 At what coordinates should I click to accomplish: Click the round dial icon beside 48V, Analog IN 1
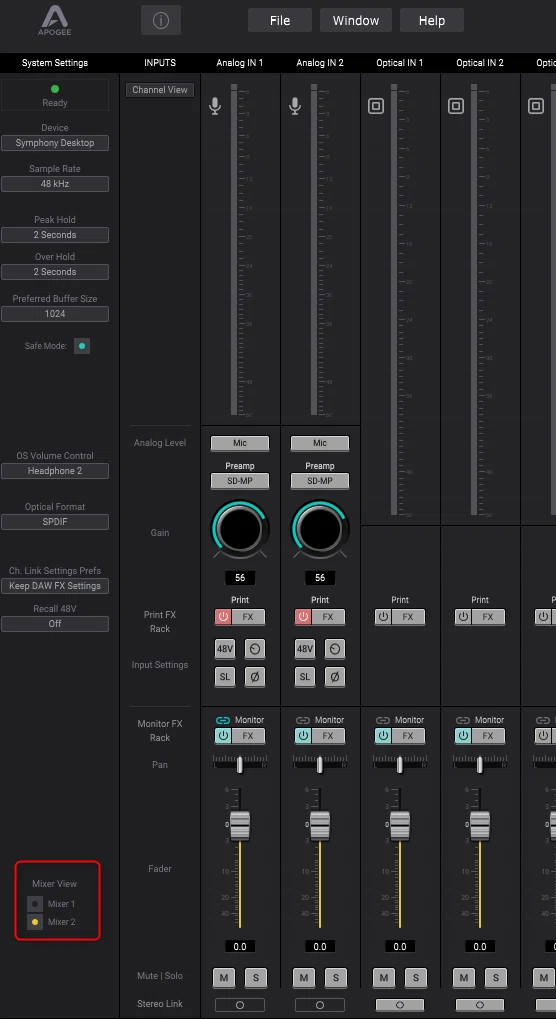(255, 649)
